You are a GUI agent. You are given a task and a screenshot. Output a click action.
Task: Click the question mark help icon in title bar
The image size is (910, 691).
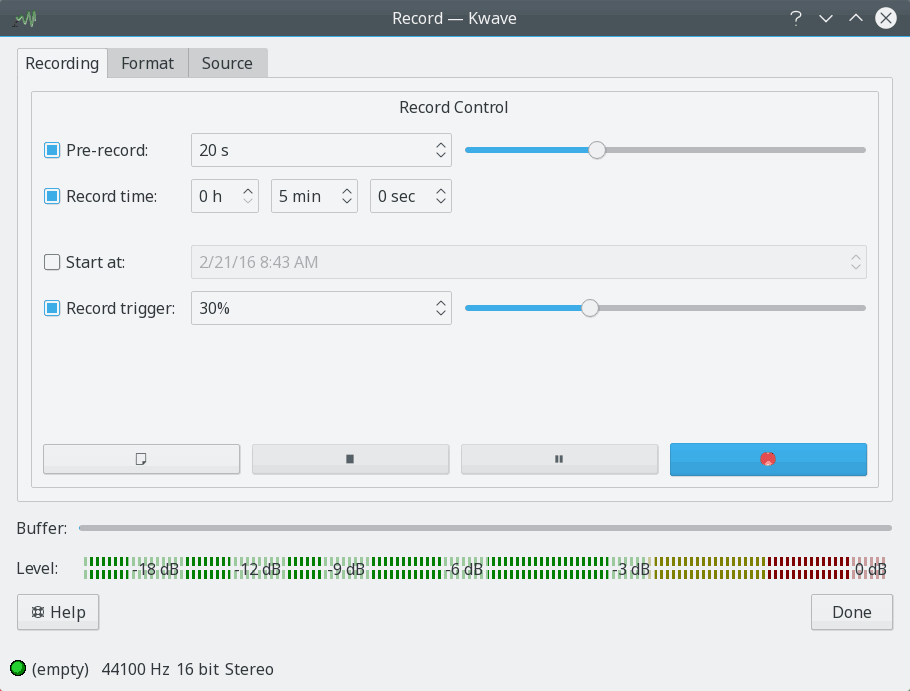pyautogui.click(x=796, y=19)
